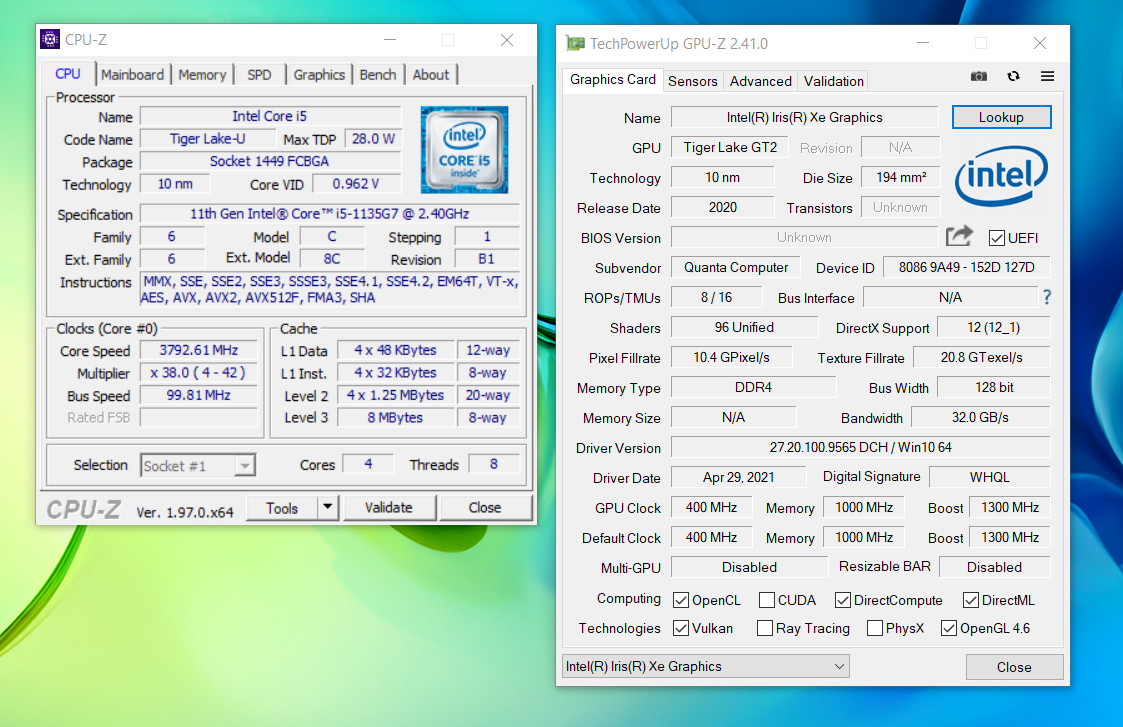Click the GPU Name field in GPU-Z

[804, 117]
